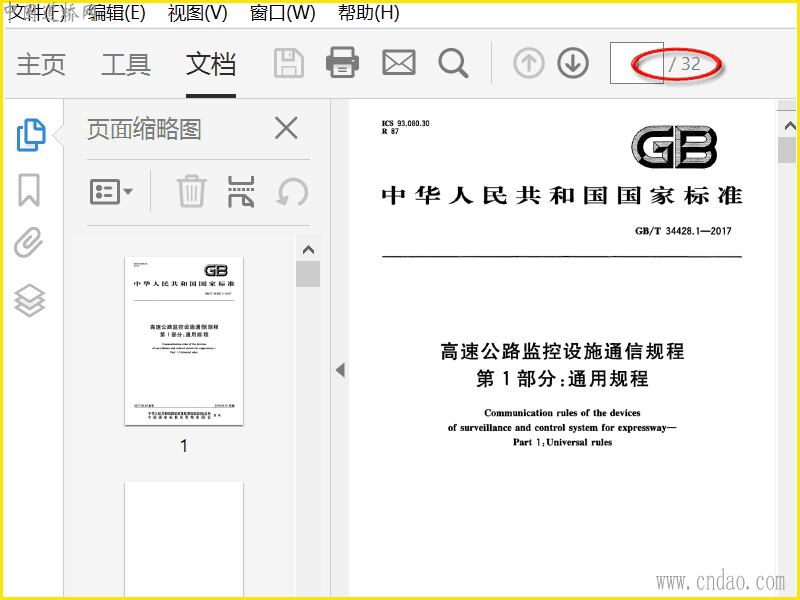Select page 1 thumbnail

[x=184, y=341]
